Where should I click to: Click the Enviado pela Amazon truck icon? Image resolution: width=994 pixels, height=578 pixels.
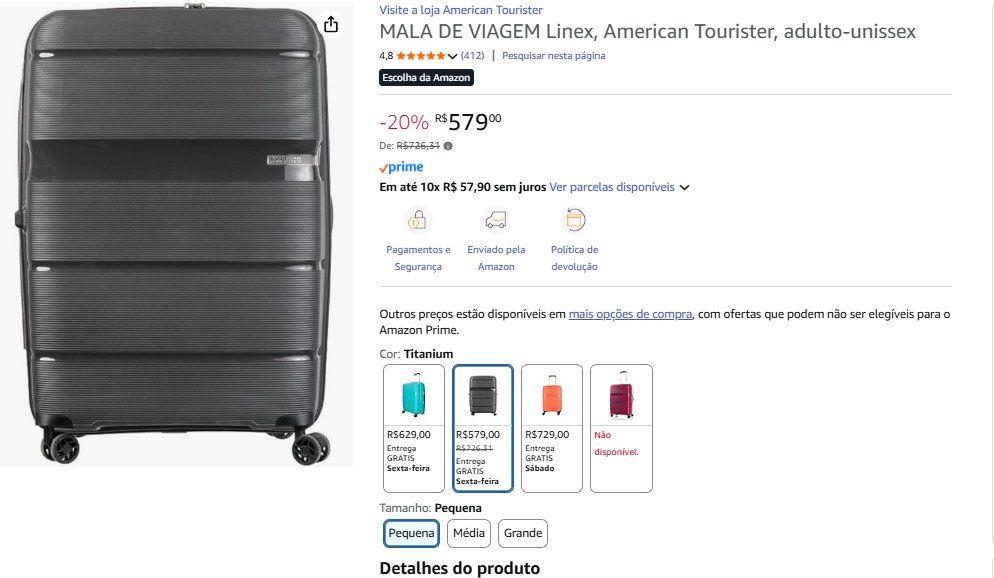tap(496, 220)
